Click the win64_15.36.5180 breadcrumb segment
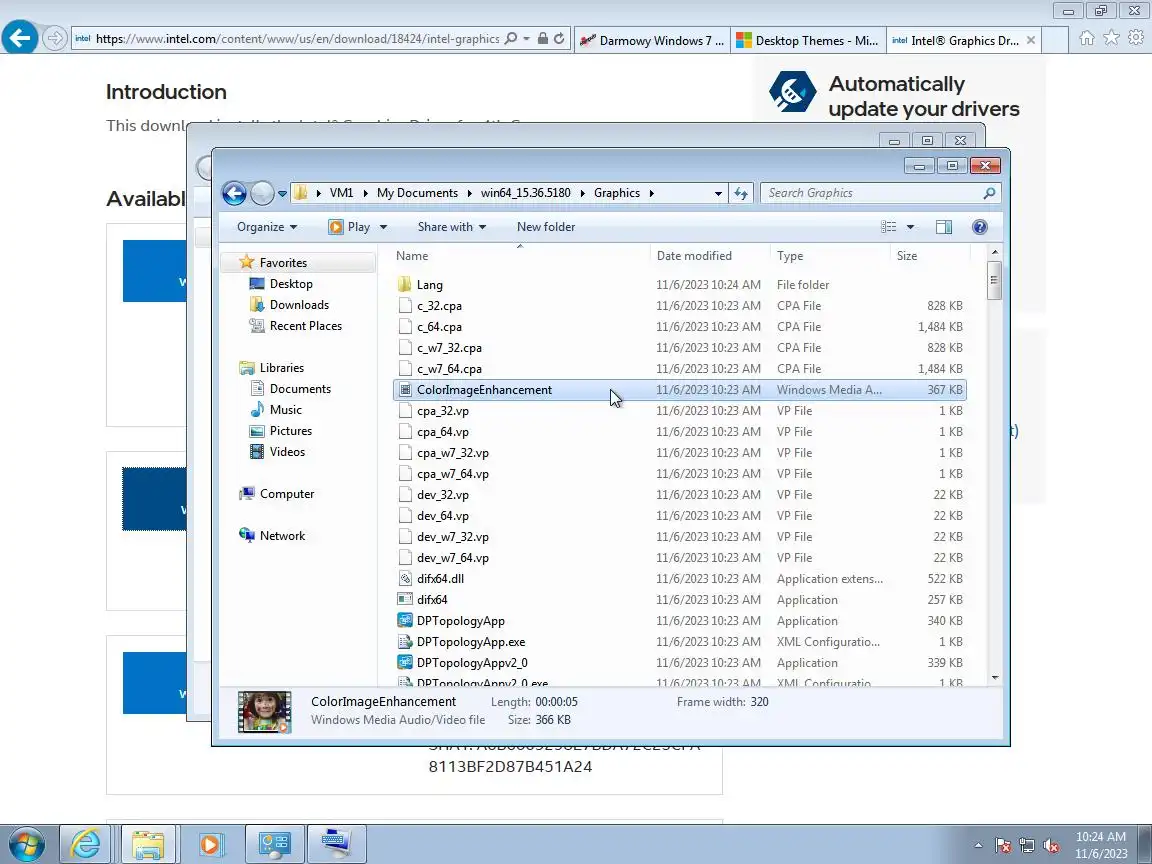This screenshot has width=1152, height=864. [525, 193]
